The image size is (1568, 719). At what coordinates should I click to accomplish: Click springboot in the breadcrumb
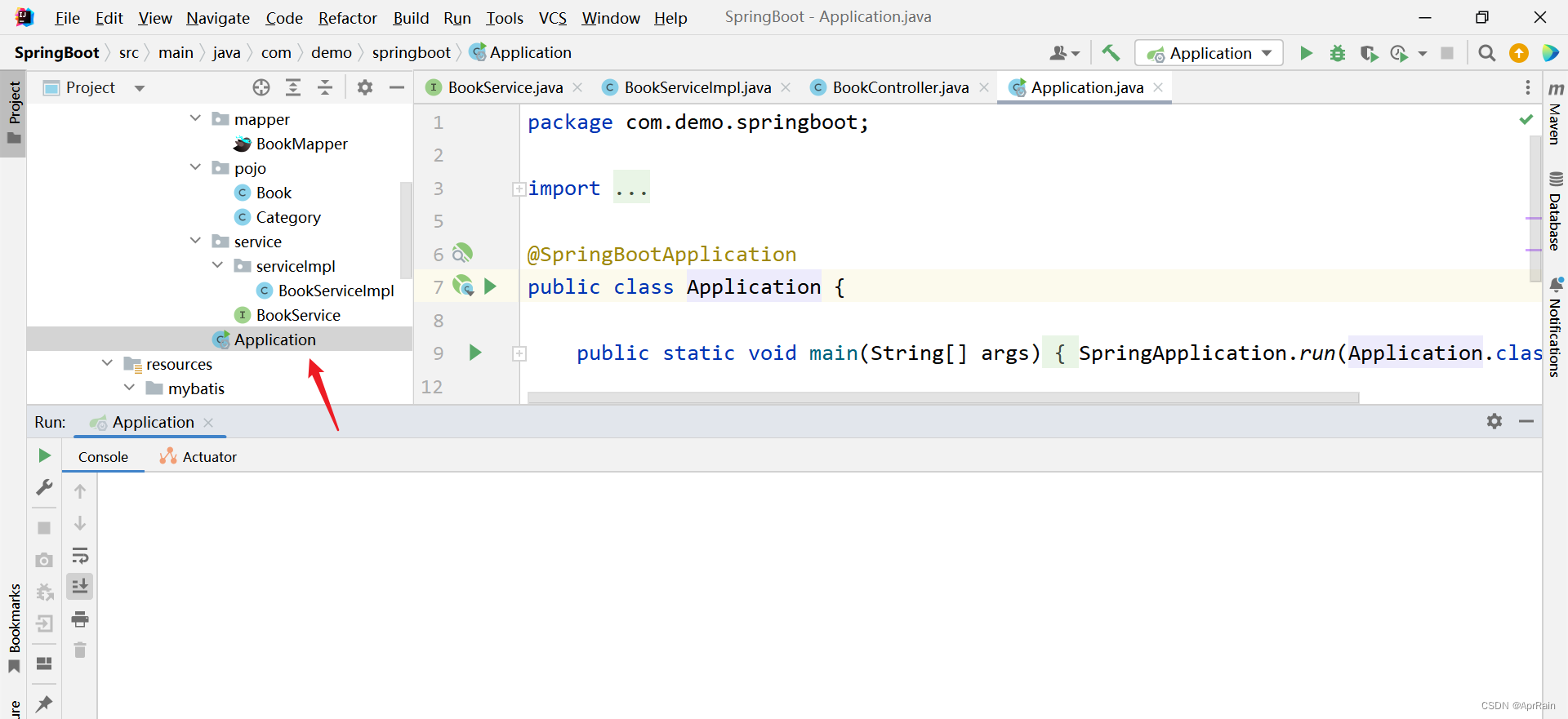click(411, 52)
